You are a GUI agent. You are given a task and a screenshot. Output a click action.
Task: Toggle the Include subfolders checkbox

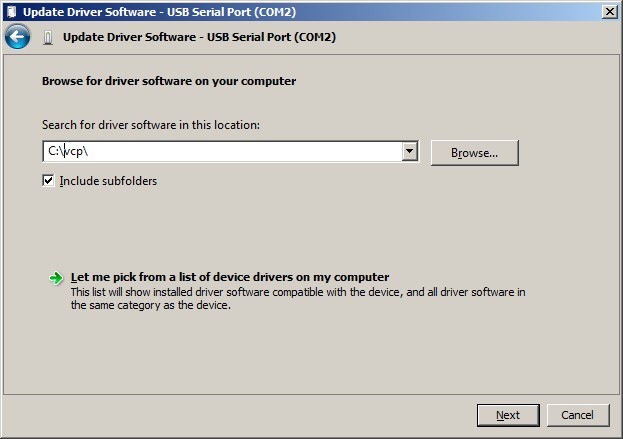point(48,181)
